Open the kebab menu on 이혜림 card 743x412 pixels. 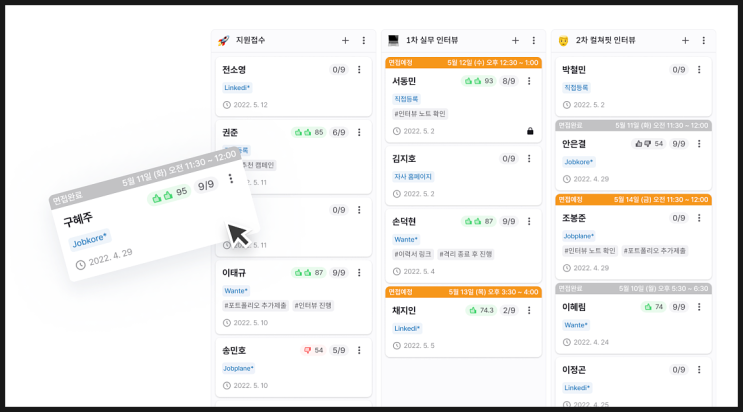(x=699, y=307)
